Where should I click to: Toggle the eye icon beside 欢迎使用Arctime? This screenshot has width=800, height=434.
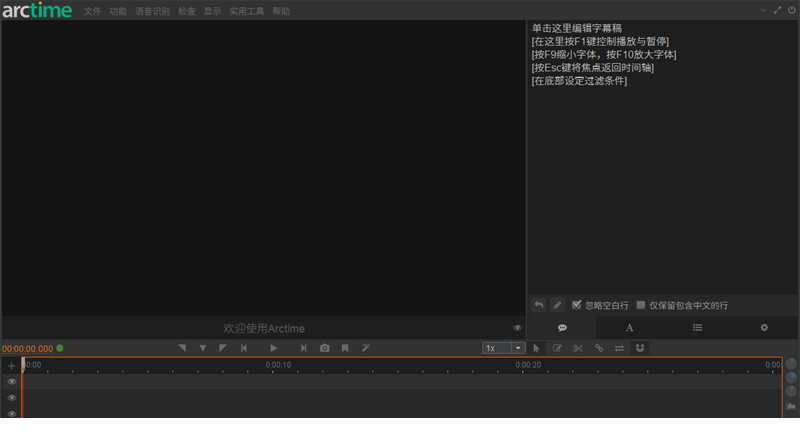click(517, 328)
